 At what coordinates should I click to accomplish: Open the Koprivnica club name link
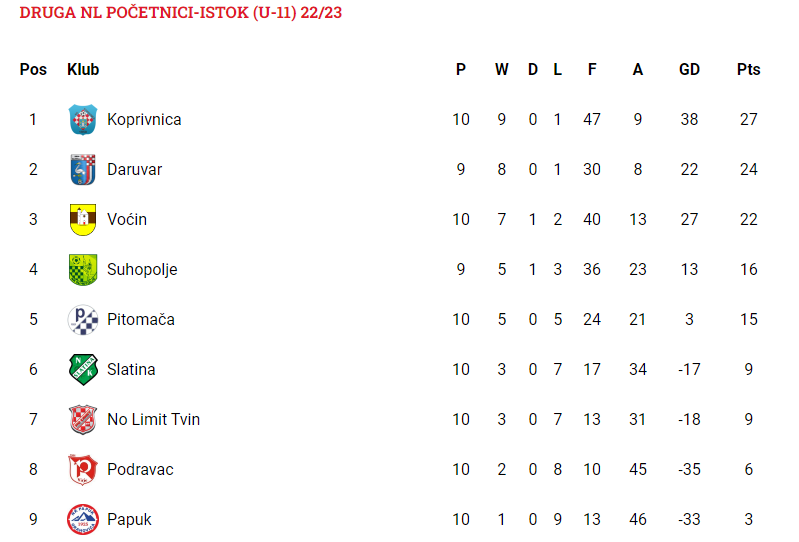point(144,120)
